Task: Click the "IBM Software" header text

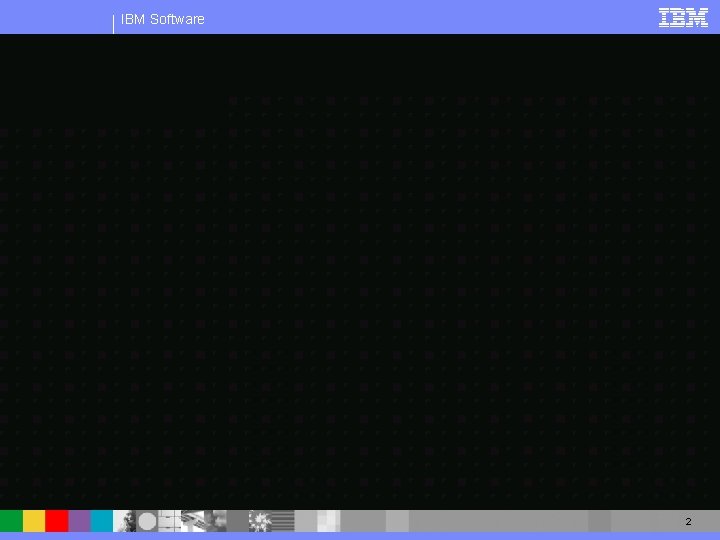Action: [163, 19]
